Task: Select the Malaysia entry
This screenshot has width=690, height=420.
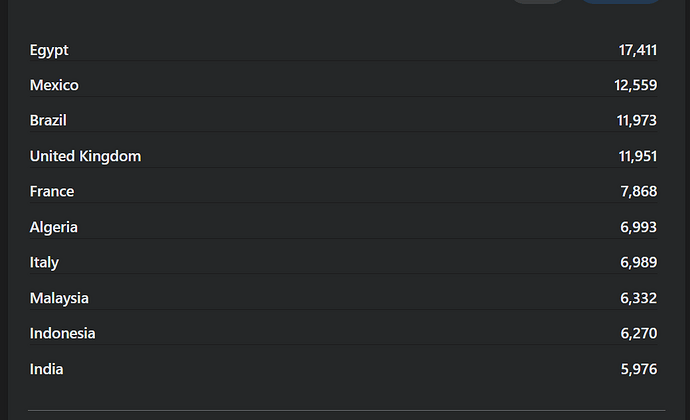Action: click(343, 298)
